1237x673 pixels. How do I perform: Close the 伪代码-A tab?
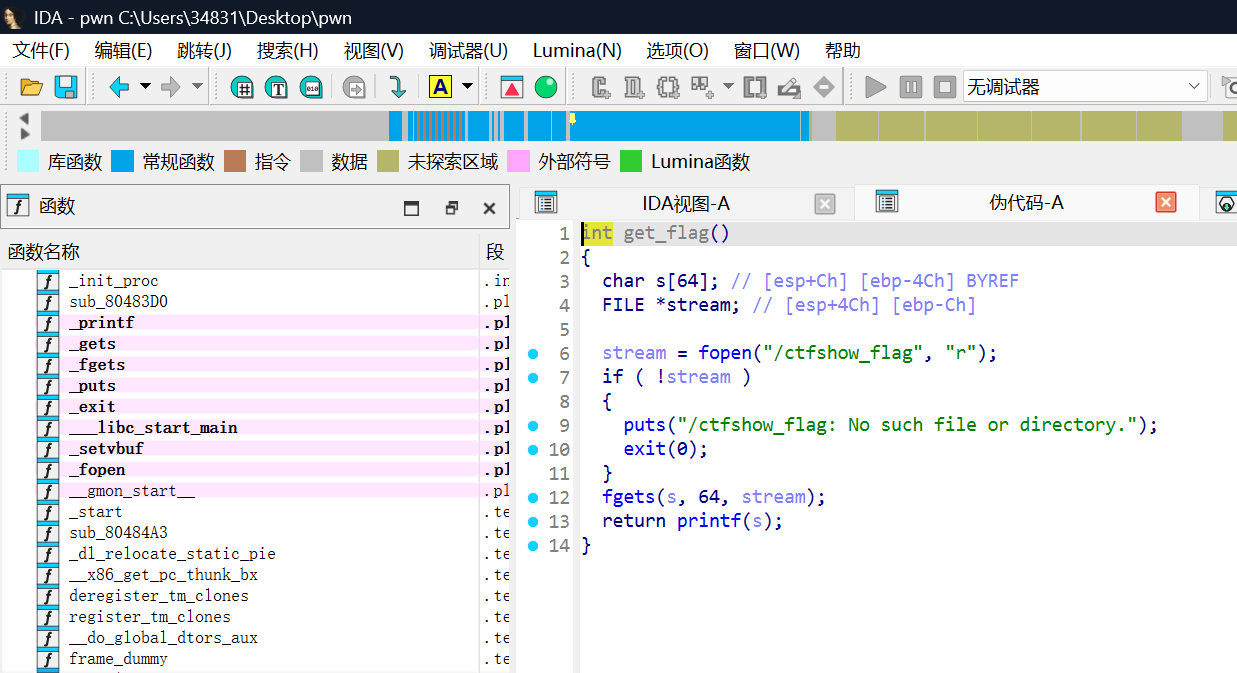tap(1166, 203)
